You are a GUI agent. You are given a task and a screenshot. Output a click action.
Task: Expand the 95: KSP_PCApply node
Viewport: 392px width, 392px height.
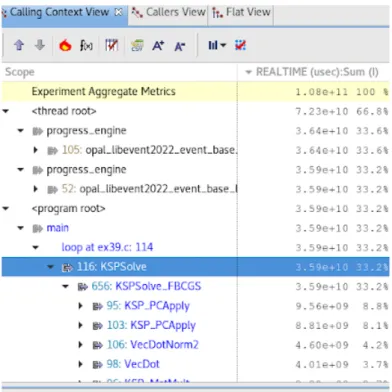[x=80, y=306]
